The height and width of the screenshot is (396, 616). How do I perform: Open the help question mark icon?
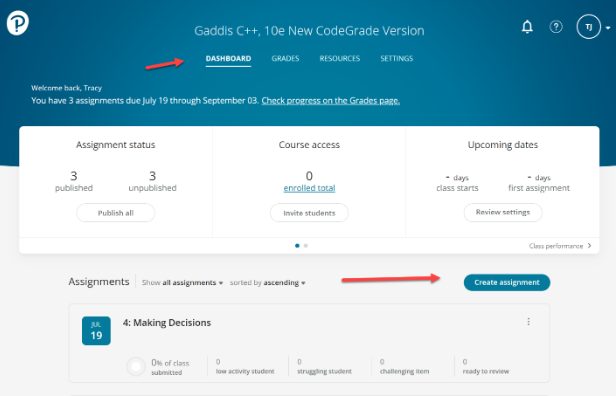556,27
